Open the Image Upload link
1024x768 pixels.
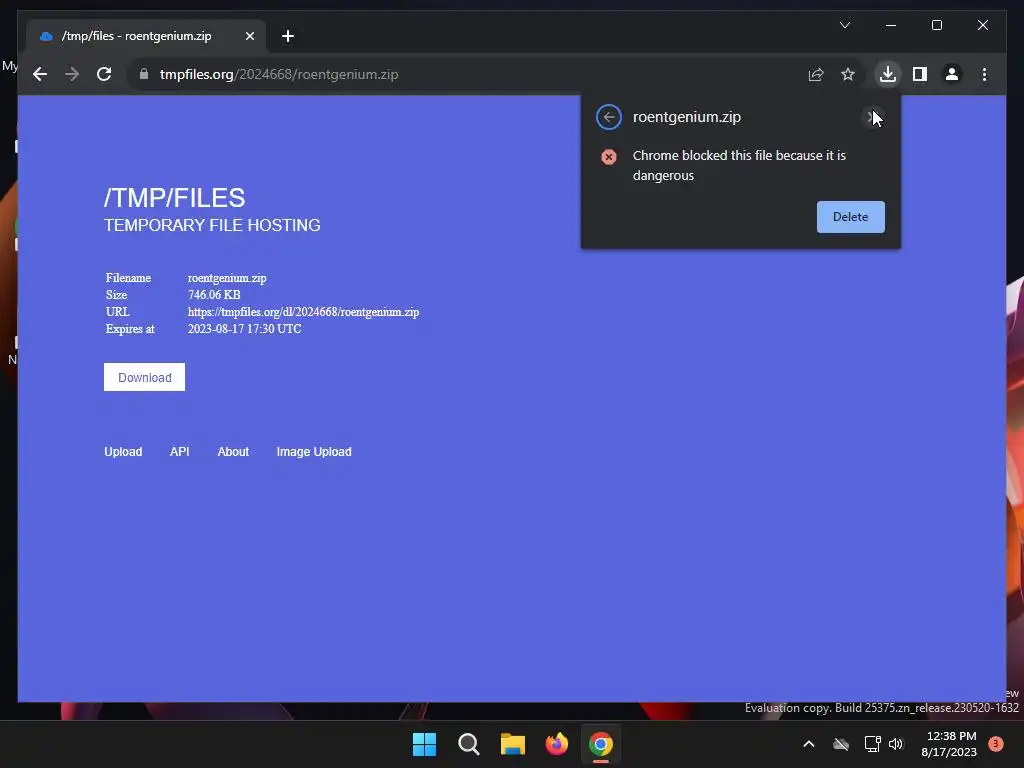coord(314,451)
